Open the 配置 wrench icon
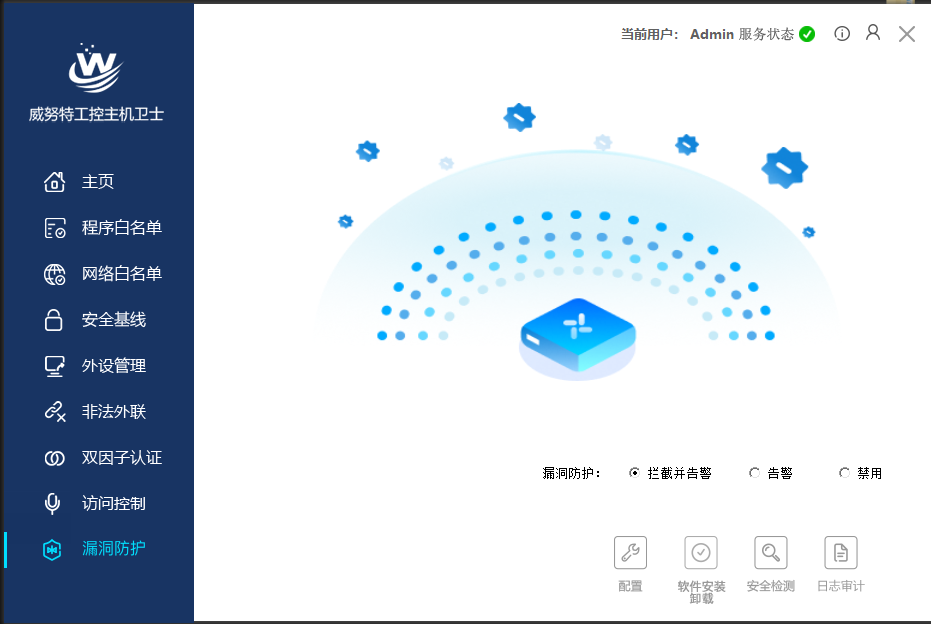 (630, 552)
